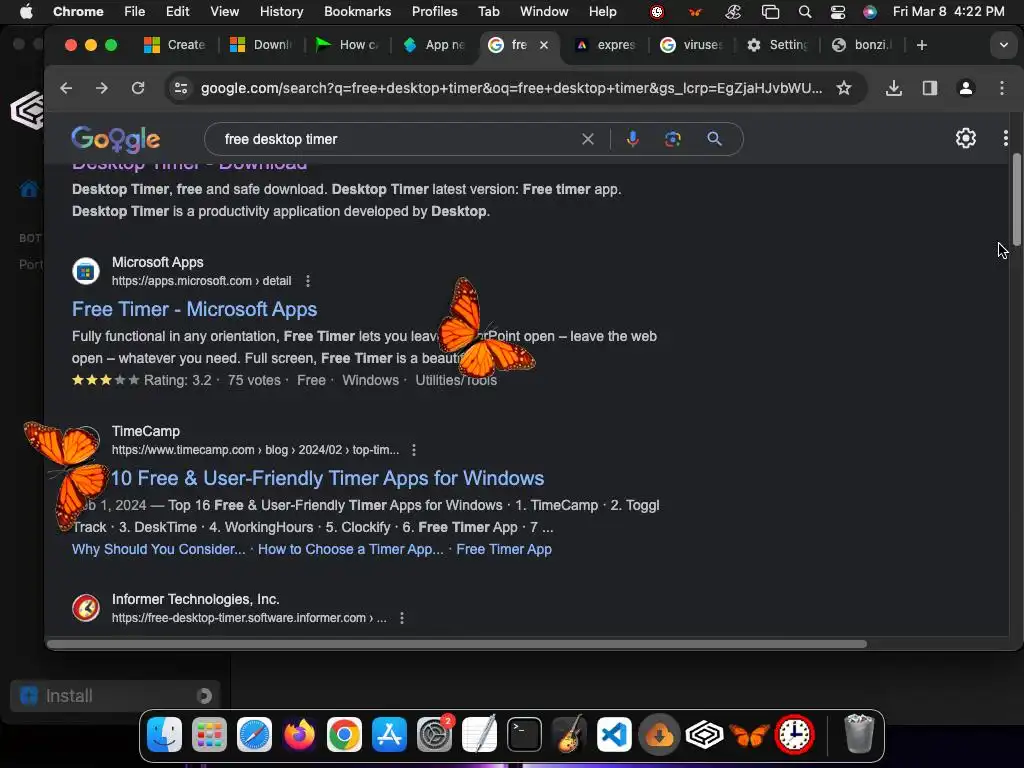Open the red clock timer app in Dock
The image size is (1024, 768).
pyautogui.click(x=795, y=735)
